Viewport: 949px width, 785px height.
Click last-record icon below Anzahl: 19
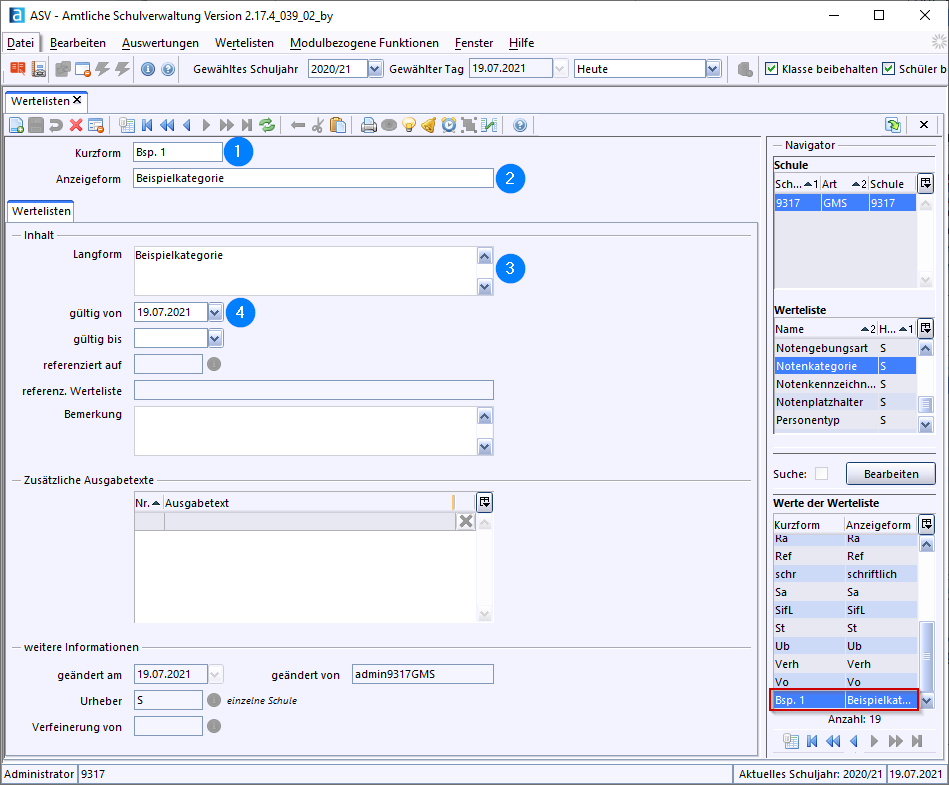click(917, 741)
